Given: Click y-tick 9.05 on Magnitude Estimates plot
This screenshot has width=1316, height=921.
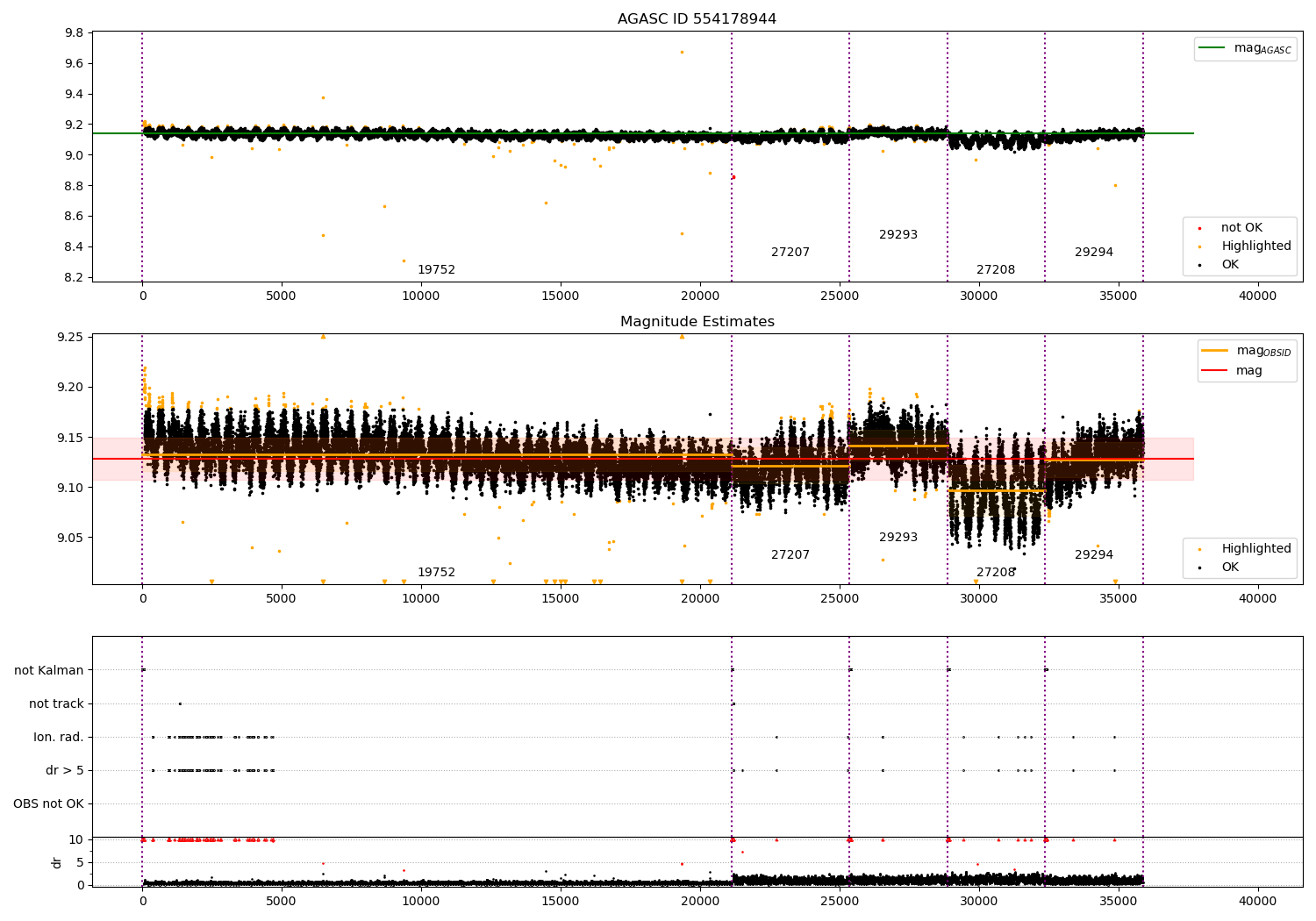Looking at the screenshot, I should click(71, 539).
